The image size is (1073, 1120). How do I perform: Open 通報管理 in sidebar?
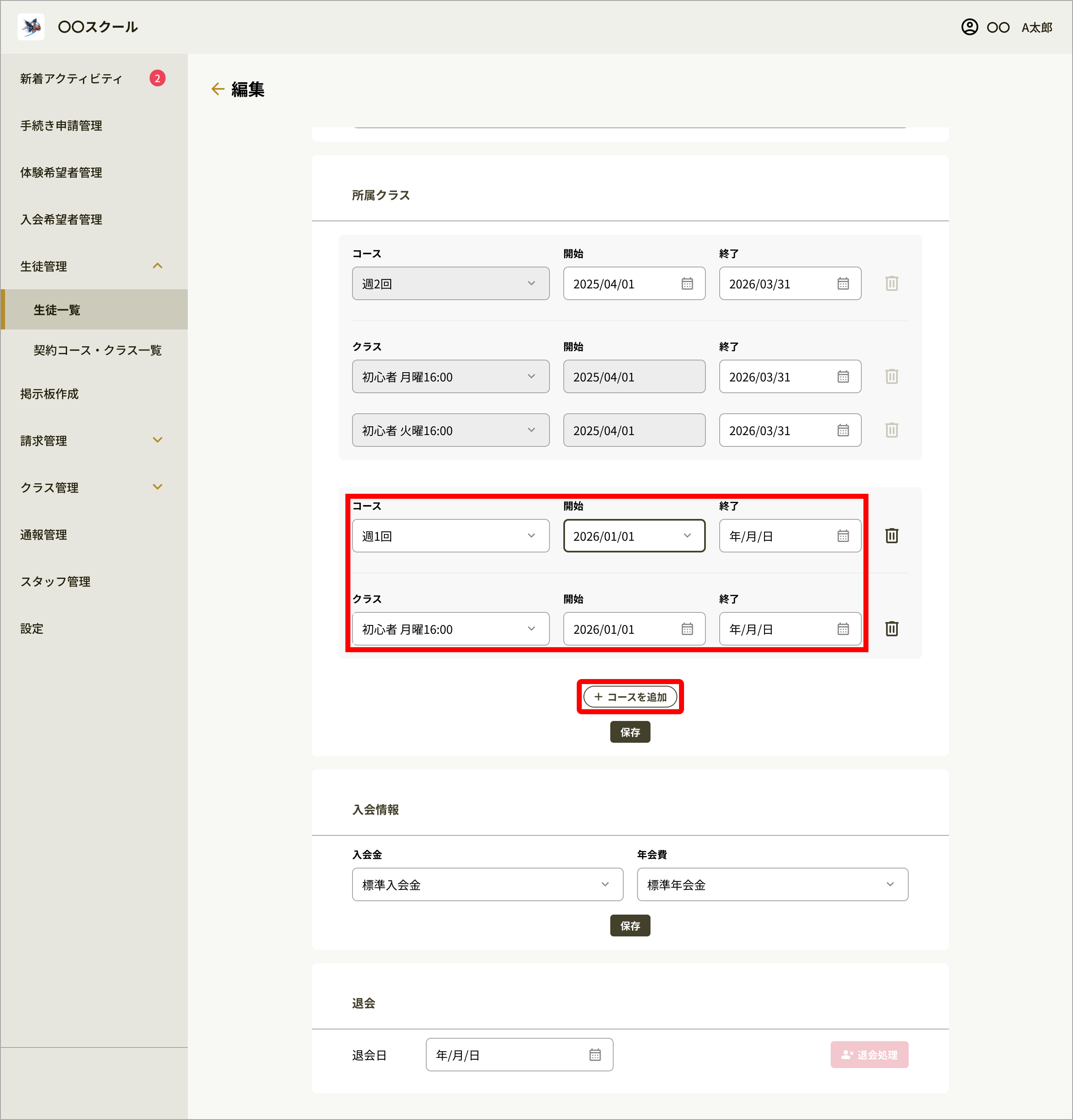coord(44,535)
